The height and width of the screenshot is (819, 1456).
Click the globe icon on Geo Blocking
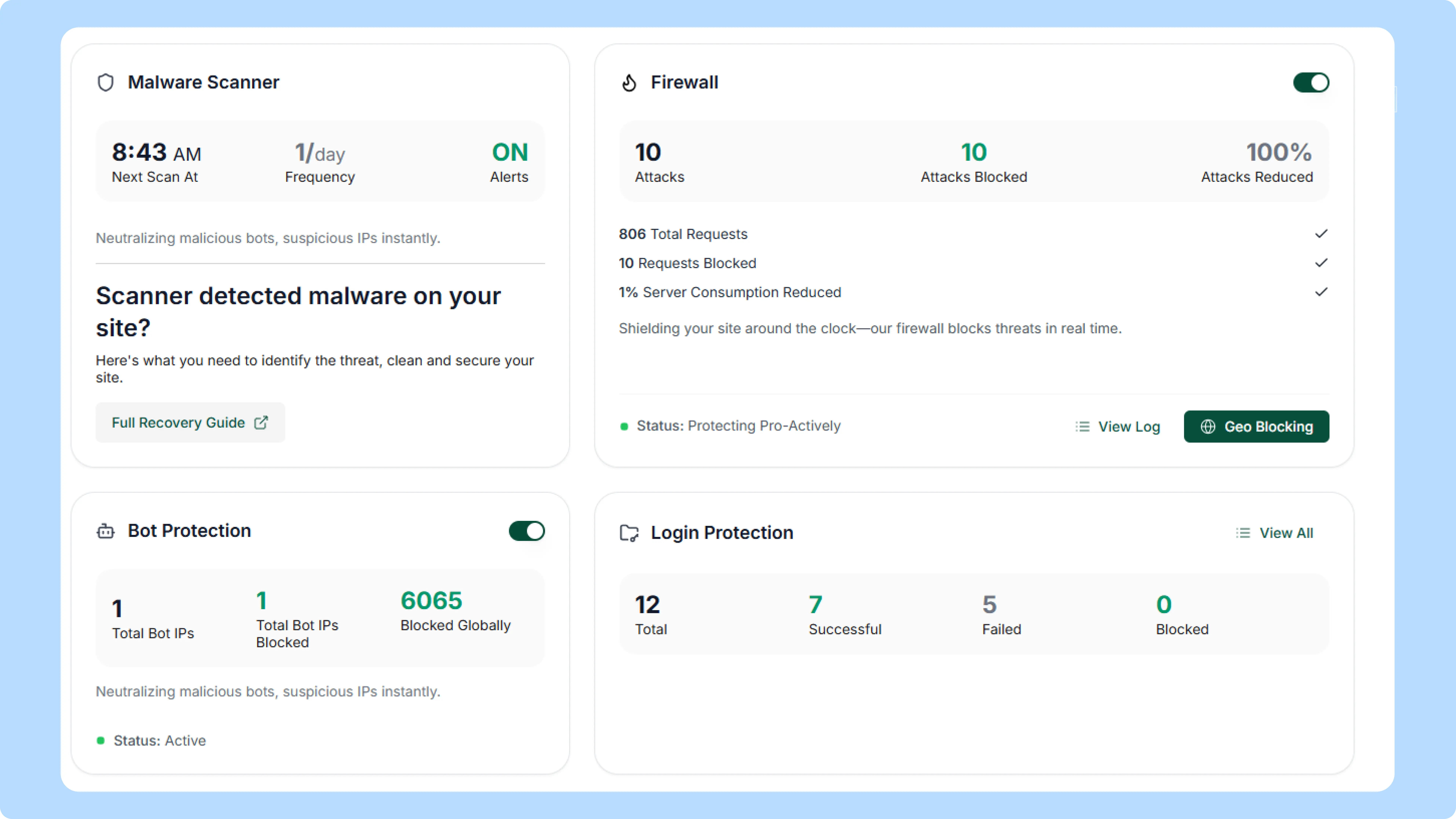click(1208, 427)
